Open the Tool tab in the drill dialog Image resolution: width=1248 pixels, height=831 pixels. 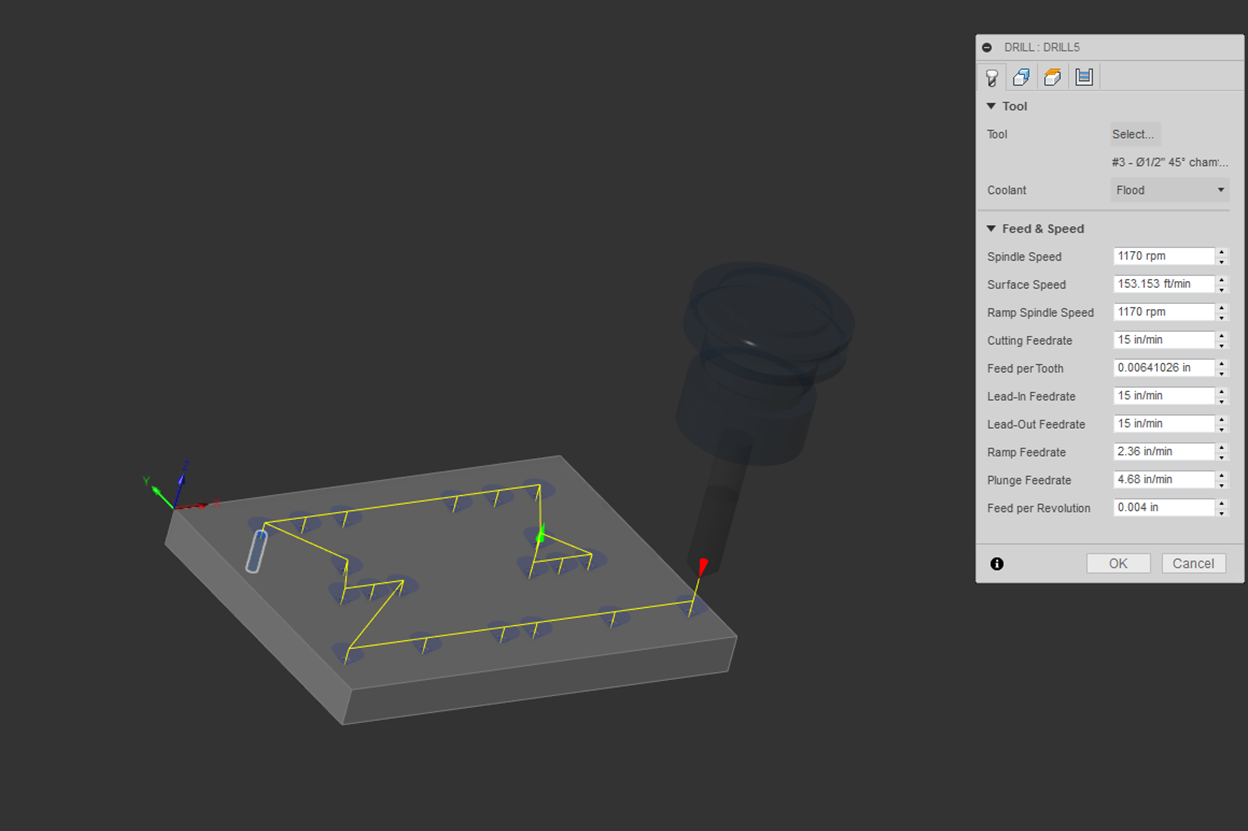pos(992,77)
